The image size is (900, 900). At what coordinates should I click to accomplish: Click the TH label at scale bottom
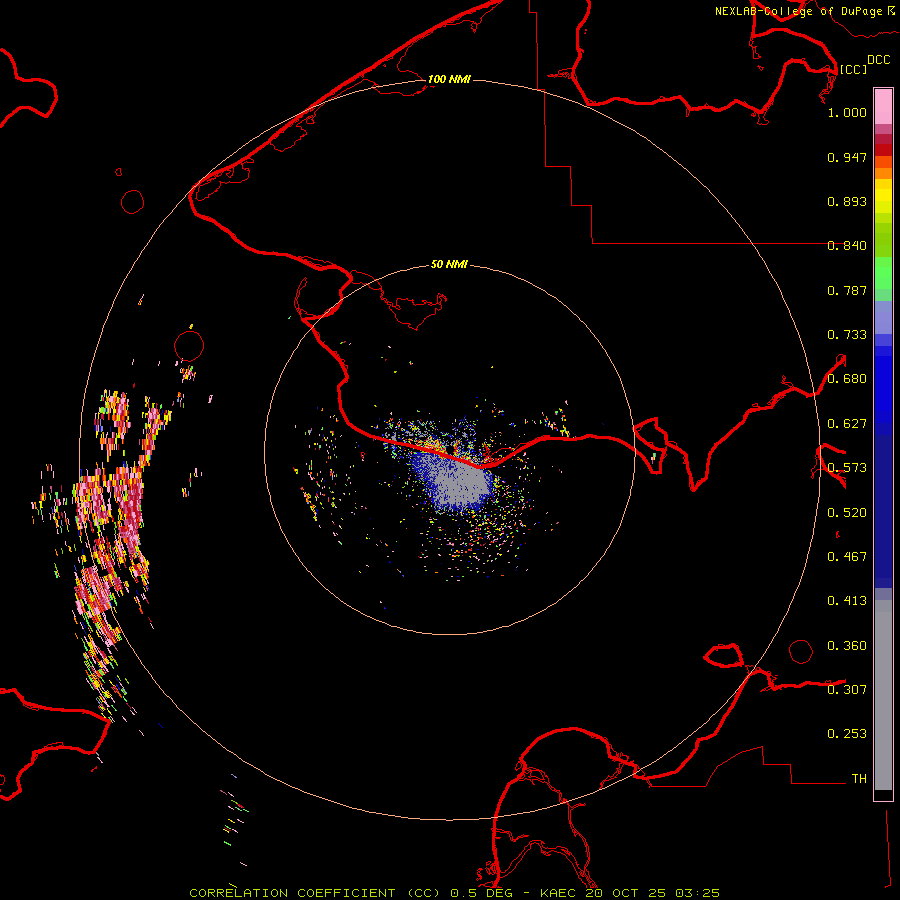tap(859, 779)
